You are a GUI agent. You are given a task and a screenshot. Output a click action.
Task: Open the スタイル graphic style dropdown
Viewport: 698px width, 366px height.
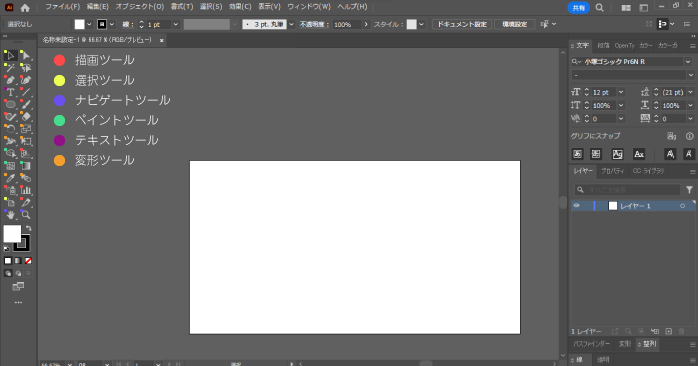point(421,24)
